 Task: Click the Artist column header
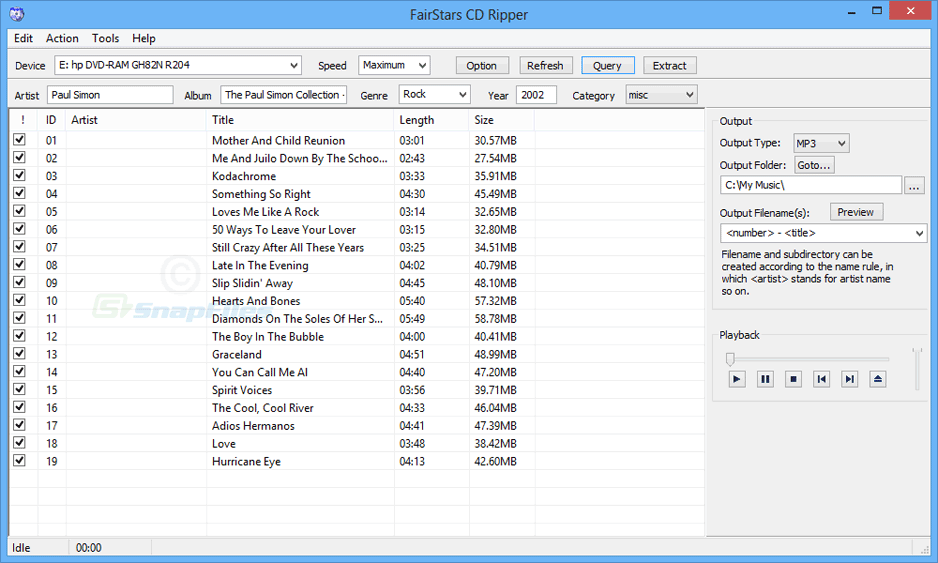(x=136, y=120)
